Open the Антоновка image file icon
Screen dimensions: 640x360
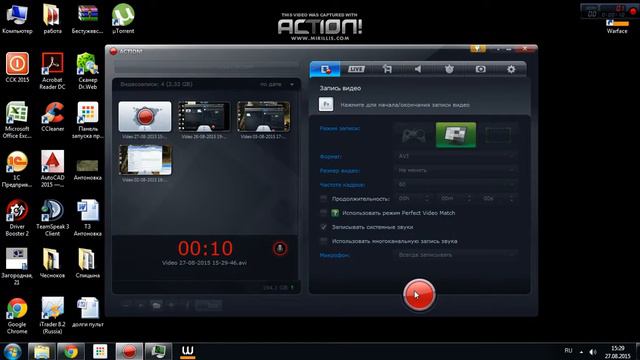(87, 169)
